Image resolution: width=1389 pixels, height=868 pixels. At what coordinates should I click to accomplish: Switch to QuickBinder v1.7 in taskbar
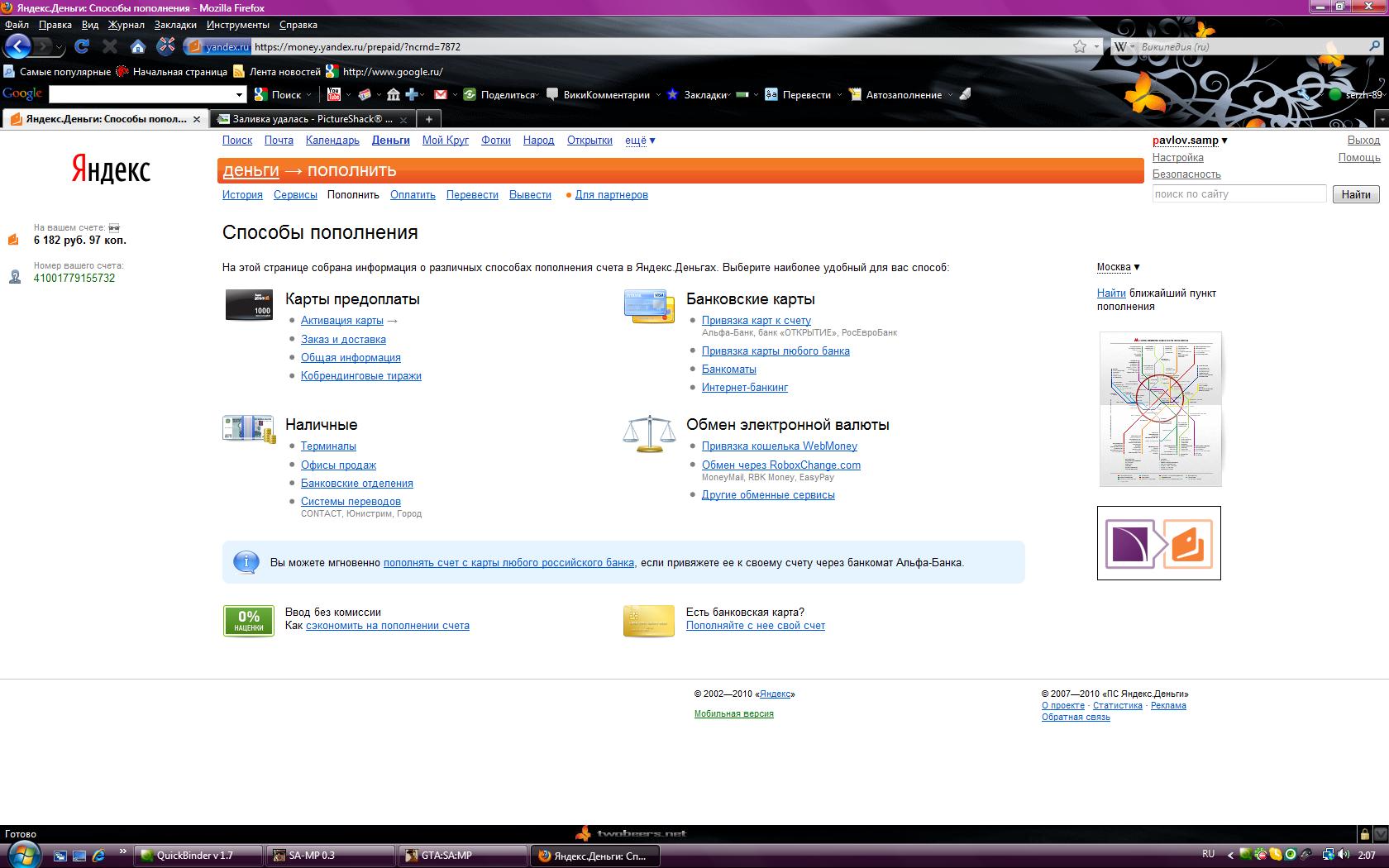click(x=198, y=856)
